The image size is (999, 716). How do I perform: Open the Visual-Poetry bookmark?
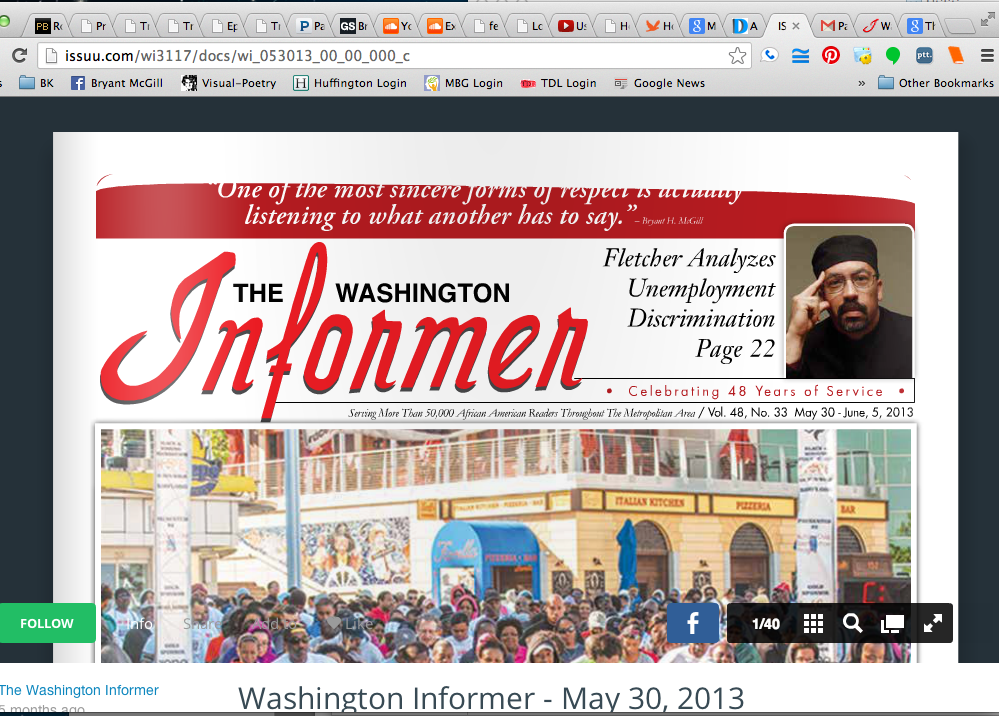229,83
